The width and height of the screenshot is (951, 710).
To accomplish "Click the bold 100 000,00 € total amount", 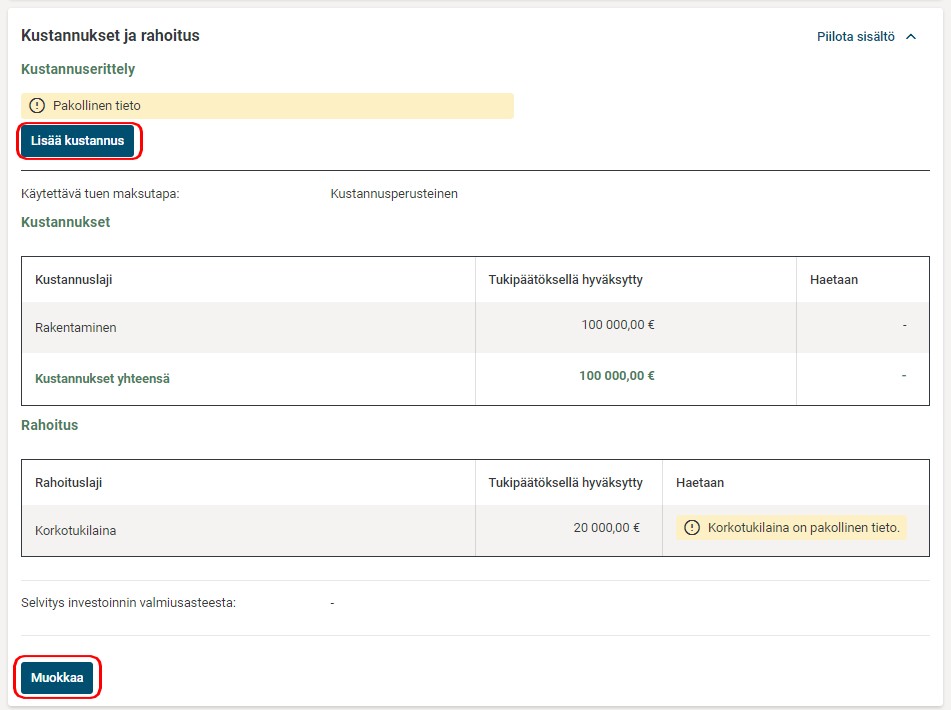I will [616, 376].
